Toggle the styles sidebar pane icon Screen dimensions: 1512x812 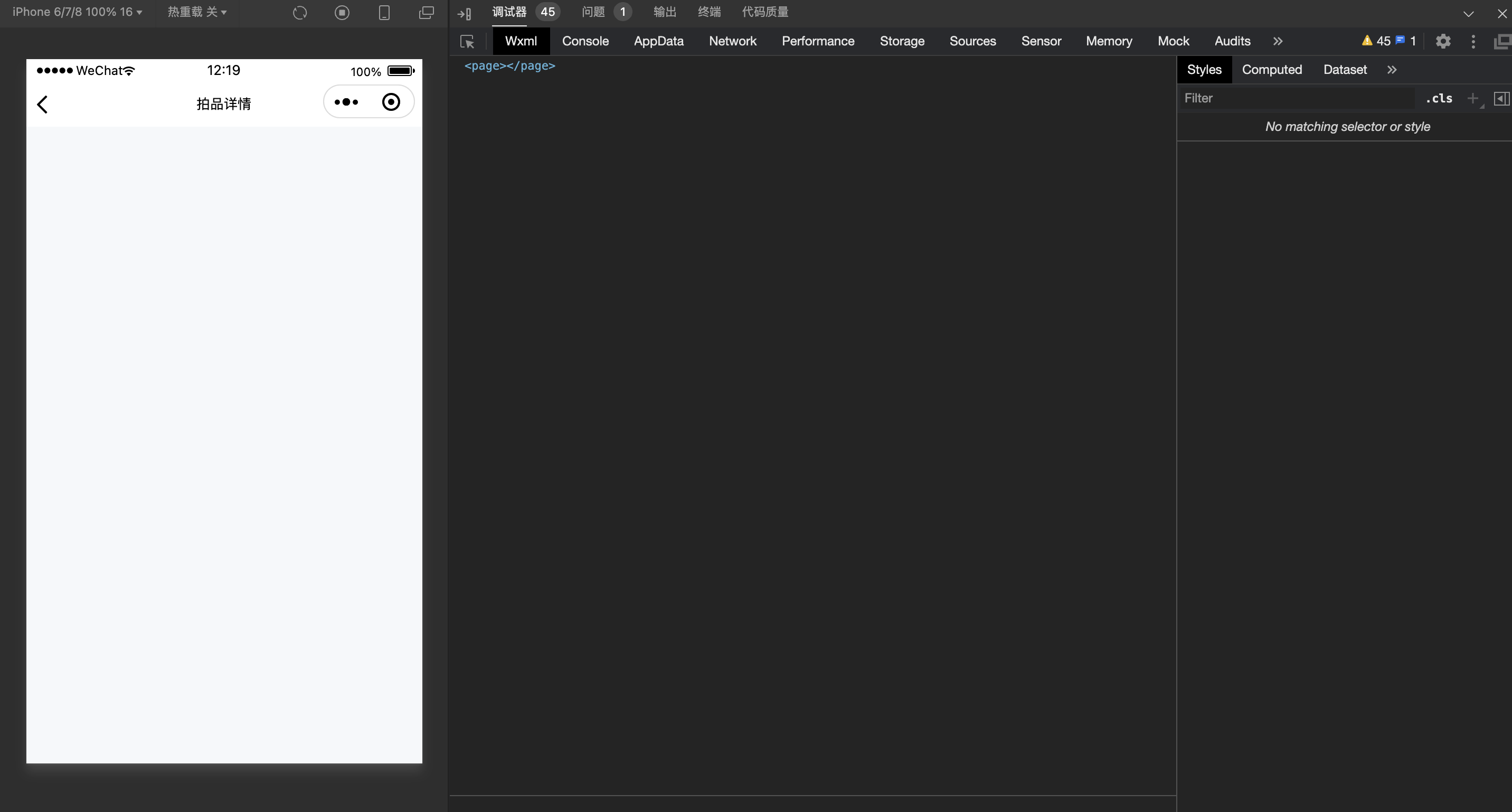[1501, 98]
